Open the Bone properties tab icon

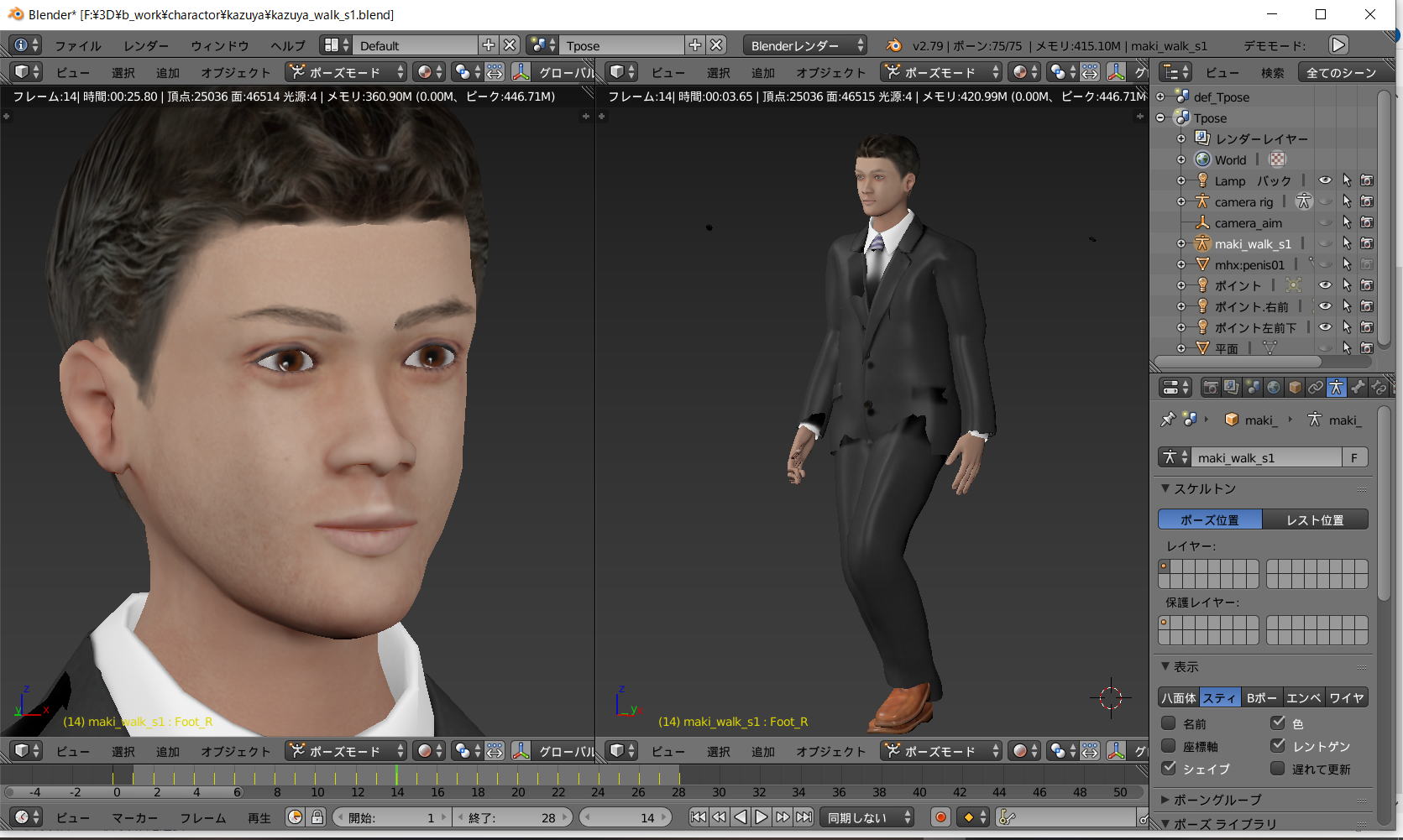1358,388
